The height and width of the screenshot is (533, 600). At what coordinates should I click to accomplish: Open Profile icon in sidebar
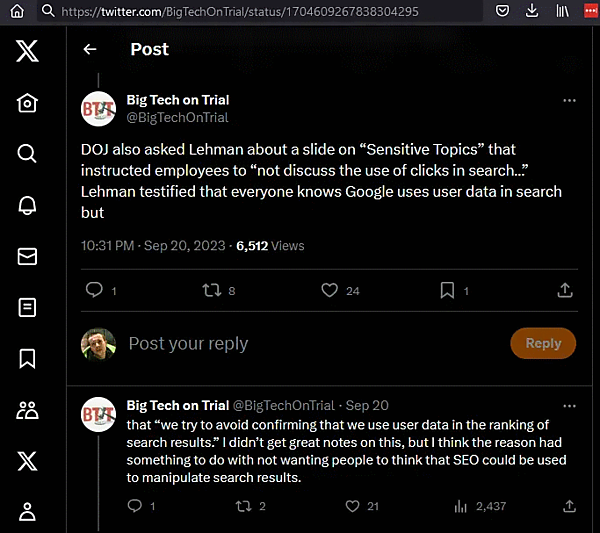coord(27,511)
